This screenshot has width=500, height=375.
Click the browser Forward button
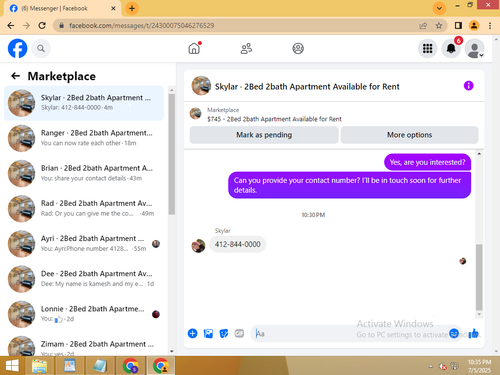tap(26, 26)
